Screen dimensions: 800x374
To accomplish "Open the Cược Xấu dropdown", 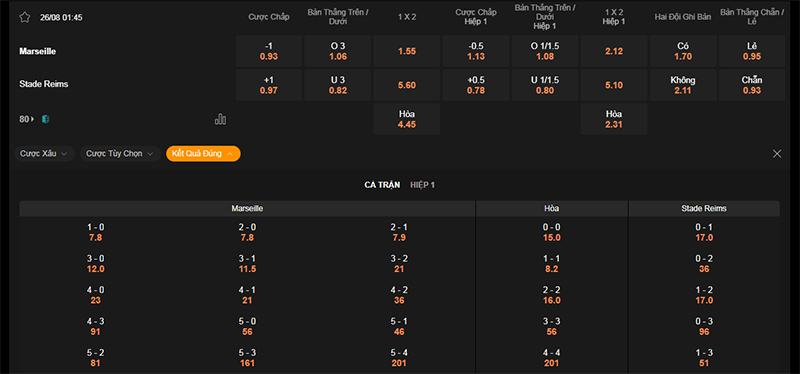I will click(x=44, y=154).
